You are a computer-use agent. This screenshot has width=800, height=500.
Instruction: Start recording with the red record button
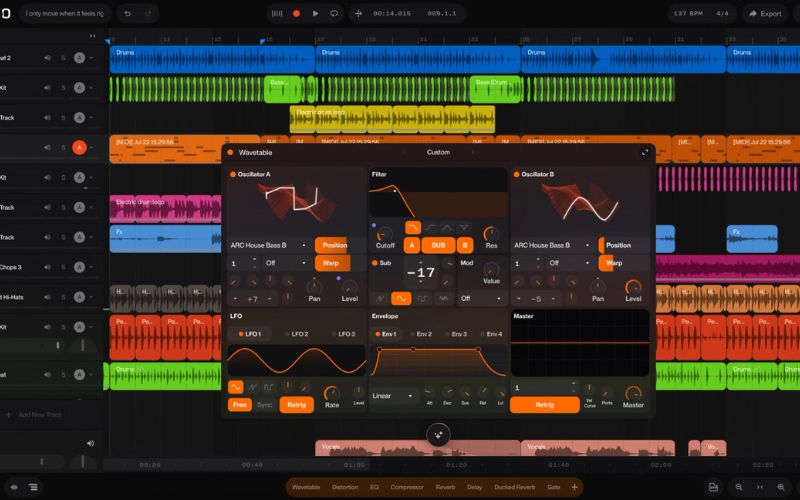(296, 14)
